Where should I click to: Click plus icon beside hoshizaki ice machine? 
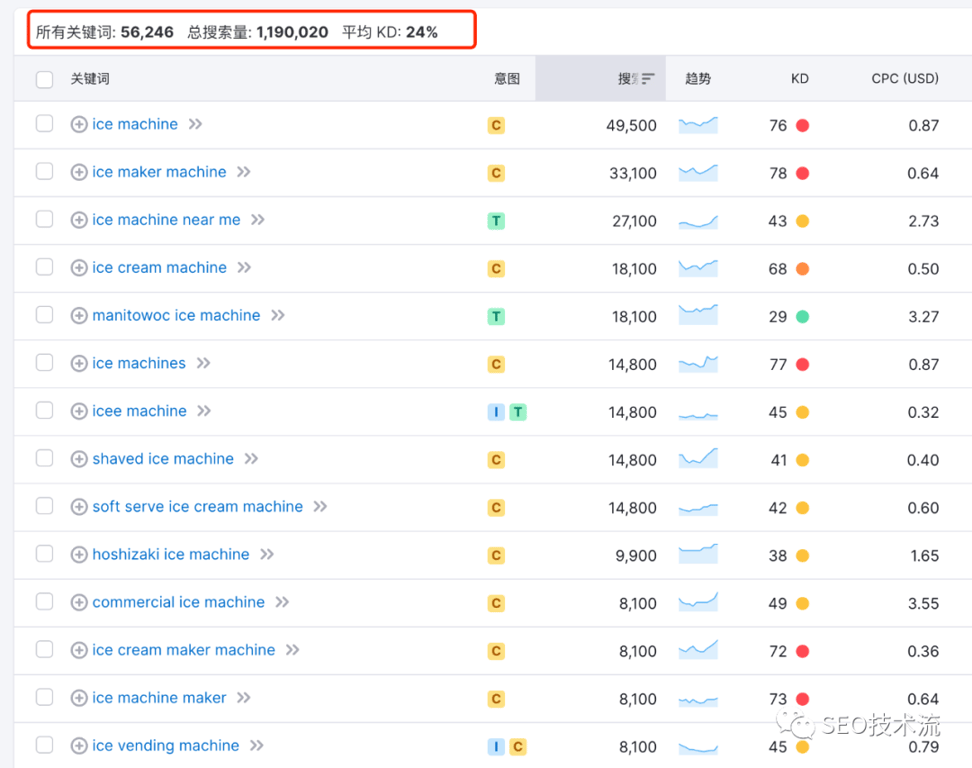[79, 554]
